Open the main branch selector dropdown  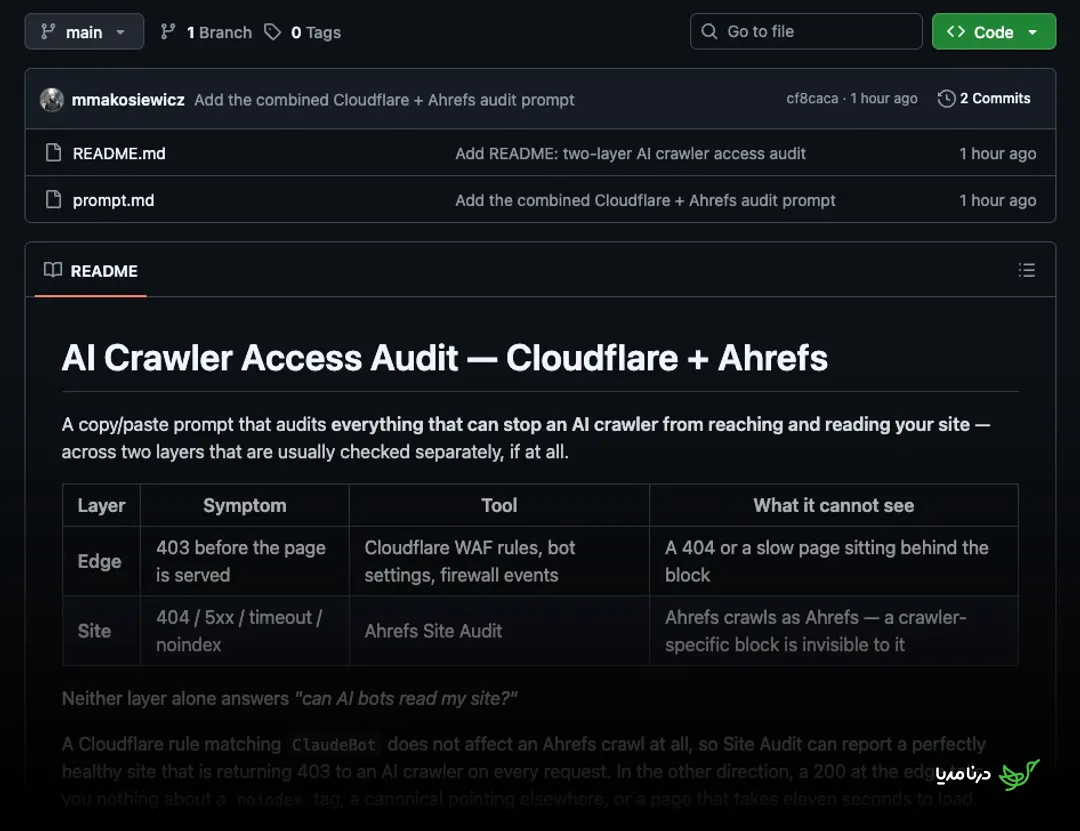(x=84, y=32)
